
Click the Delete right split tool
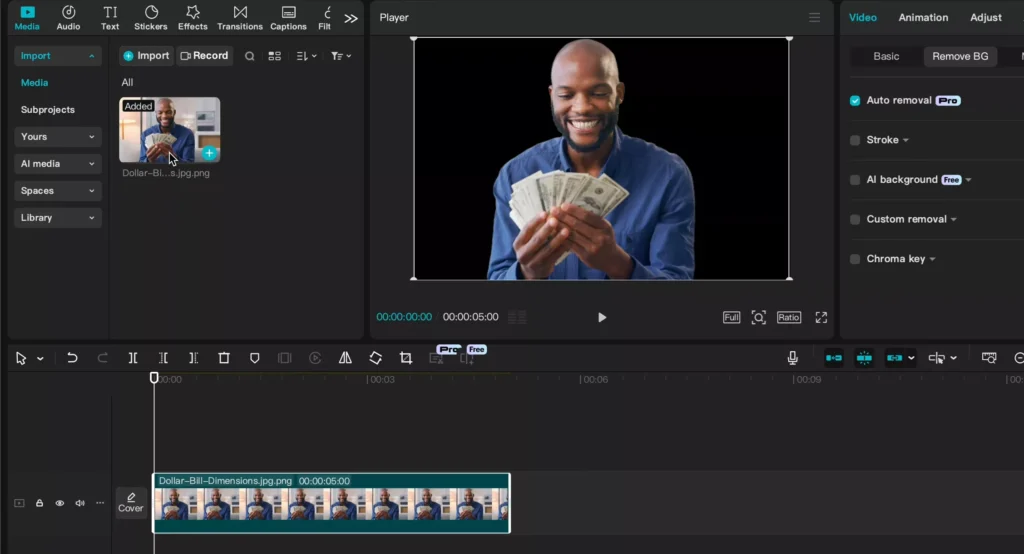[193, 358]
